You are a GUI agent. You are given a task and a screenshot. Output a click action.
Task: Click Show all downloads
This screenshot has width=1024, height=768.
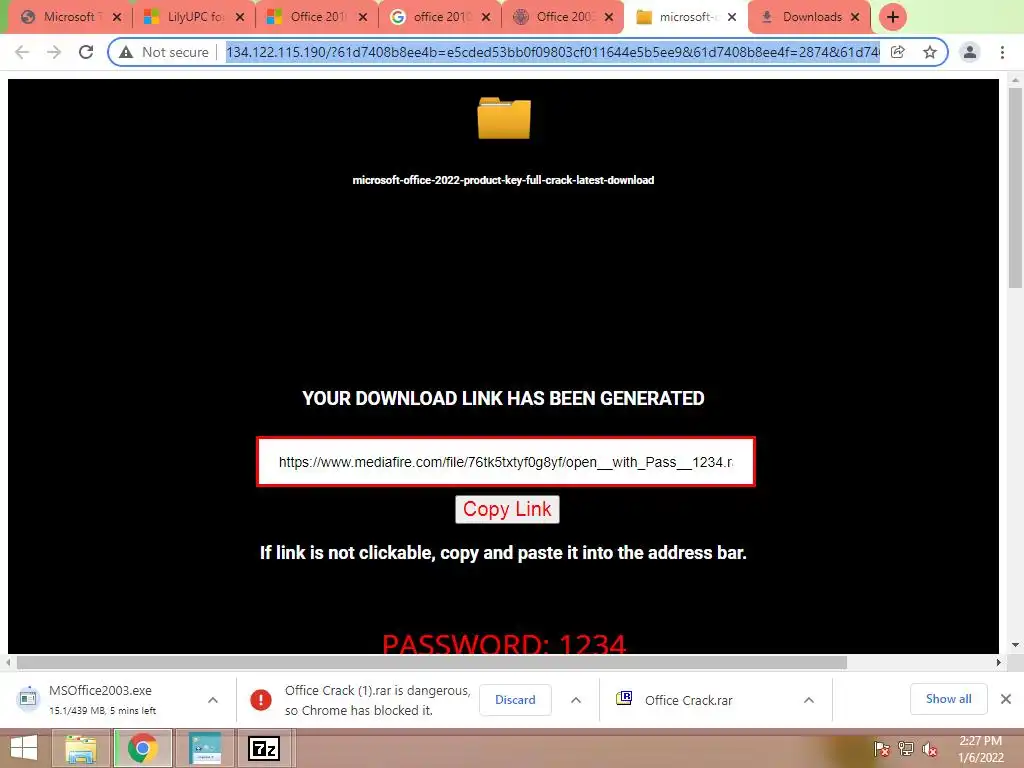click(948, 699)
